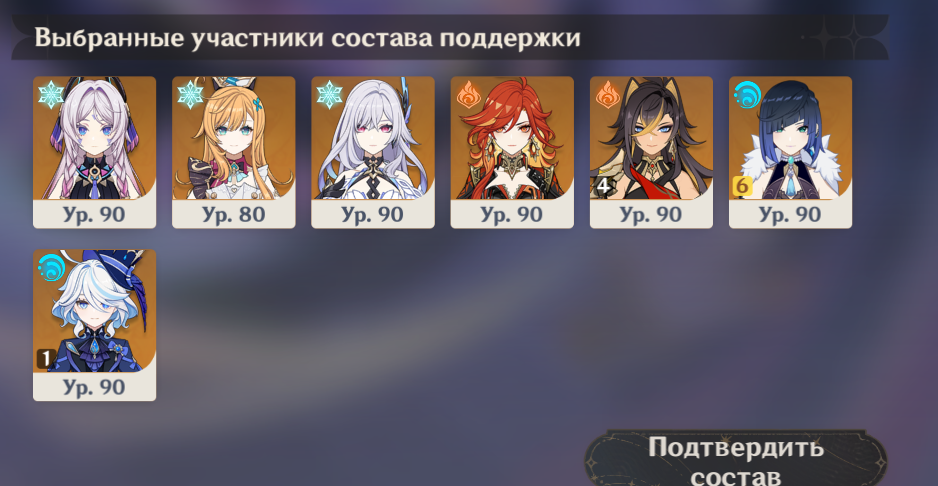Screen dimensions: 938x486
Task: Click the constellation 1 badge
Action: point(46,359)
